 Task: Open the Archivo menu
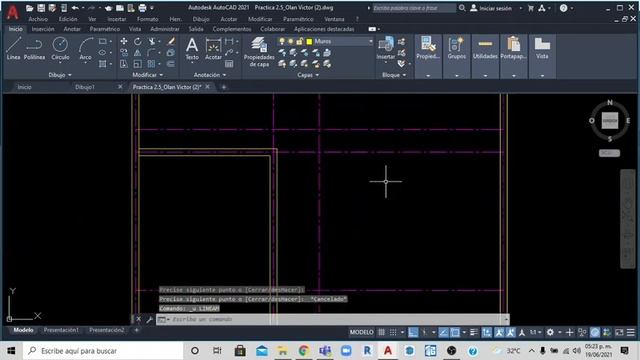coord(38,19)
